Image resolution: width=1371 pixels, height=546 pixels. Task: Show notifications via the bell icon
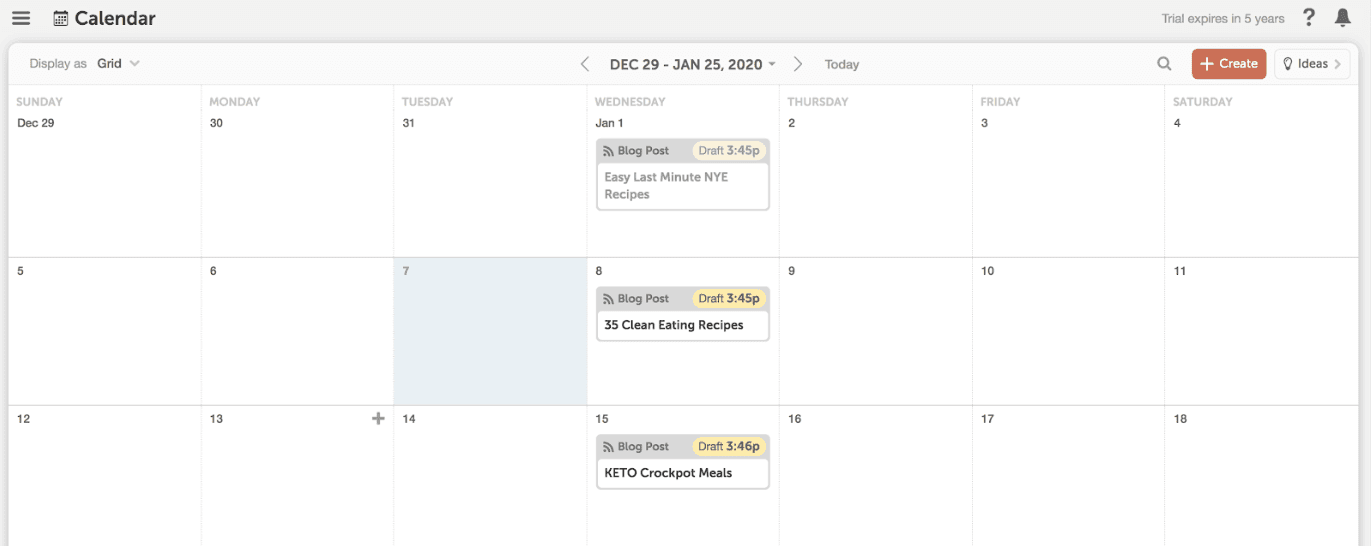pos(1343,18)
